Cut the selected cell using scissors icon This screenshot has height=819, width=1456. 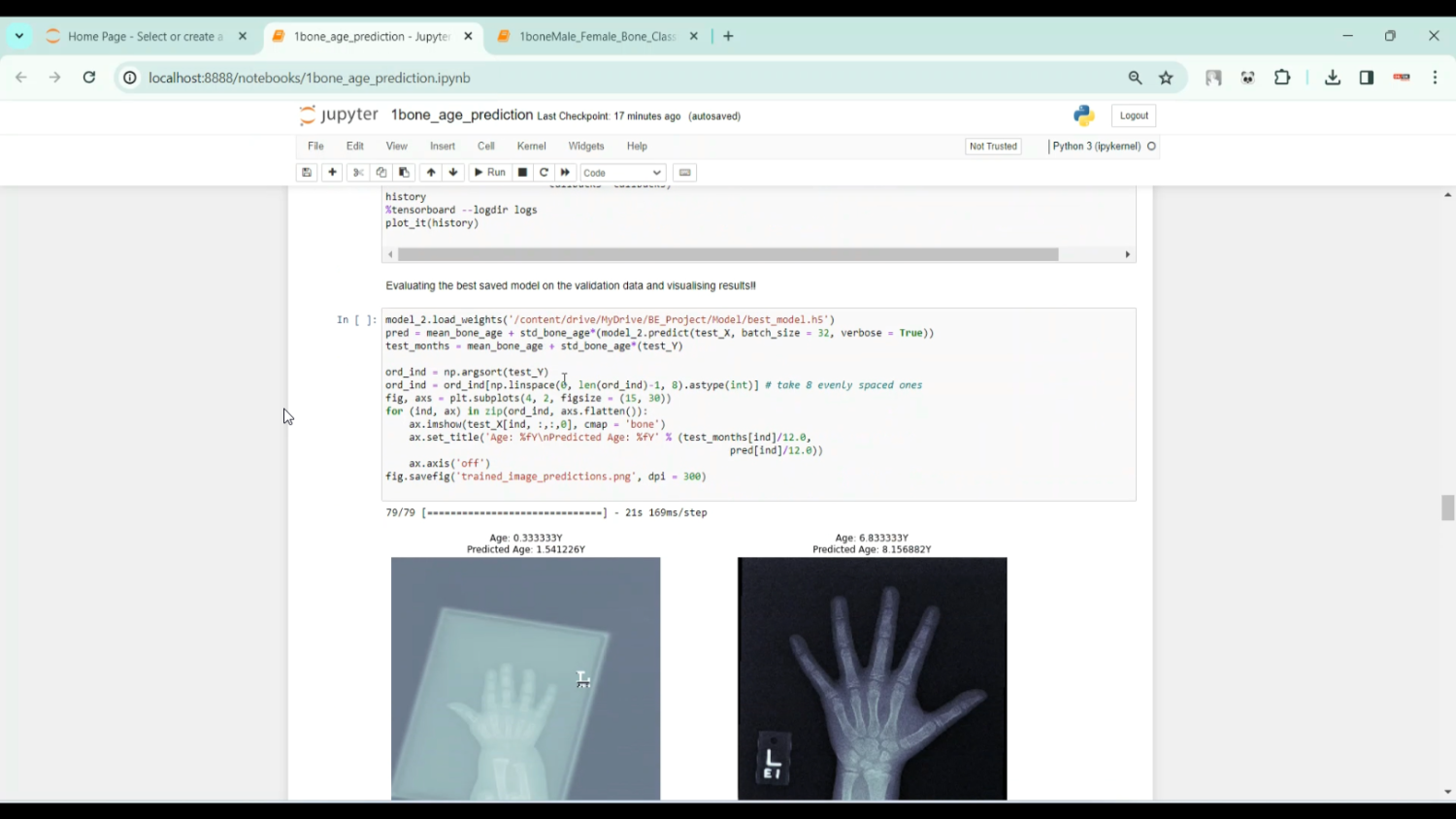(x=357, y=172)
